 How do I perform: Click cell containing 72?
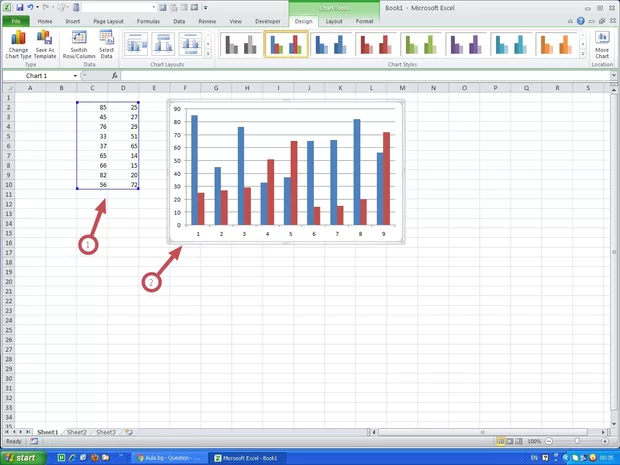(123, 185)
